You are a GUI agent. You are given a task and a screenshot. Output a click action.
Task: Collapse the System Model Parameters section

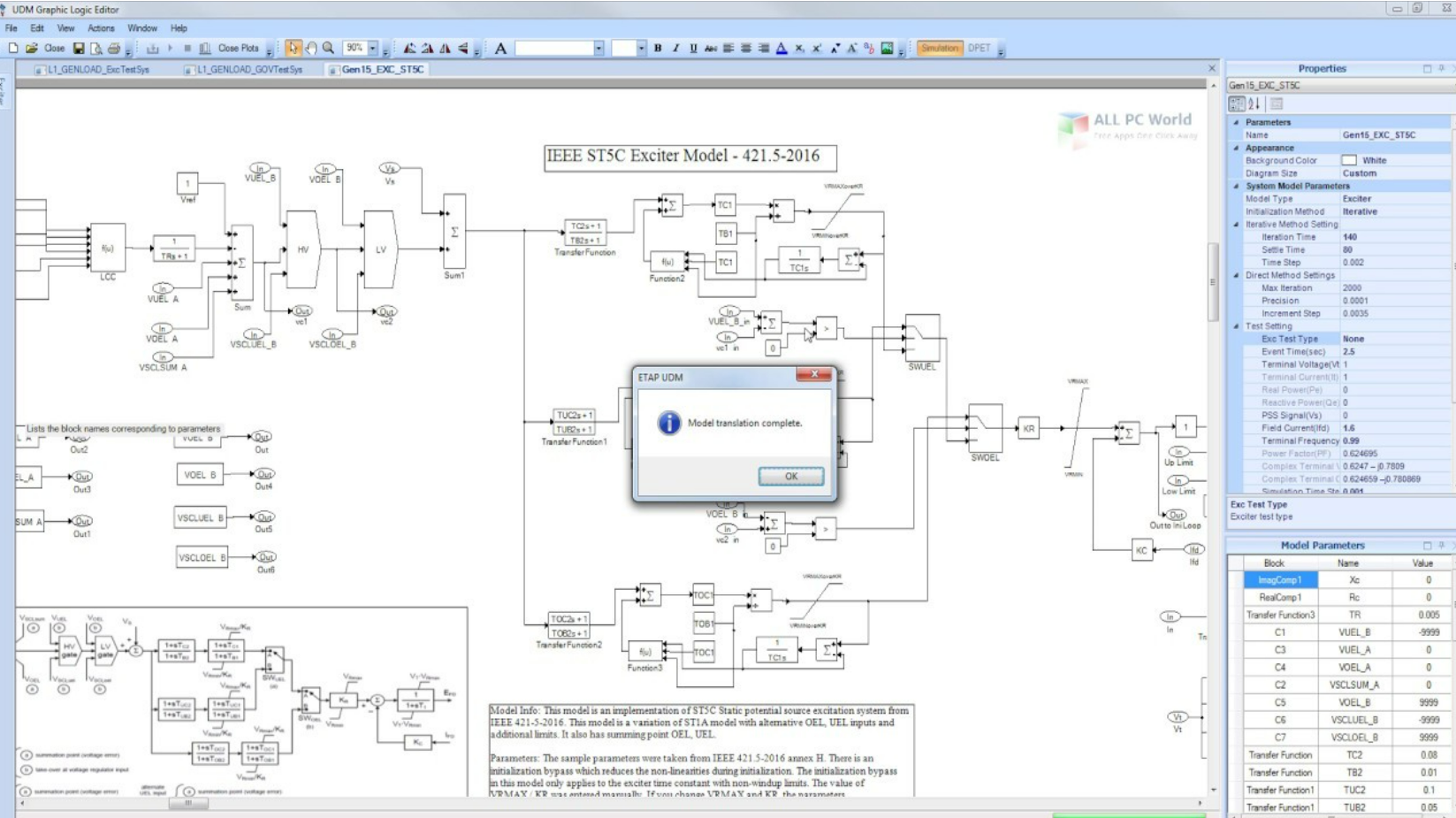tap(1236, 186)
